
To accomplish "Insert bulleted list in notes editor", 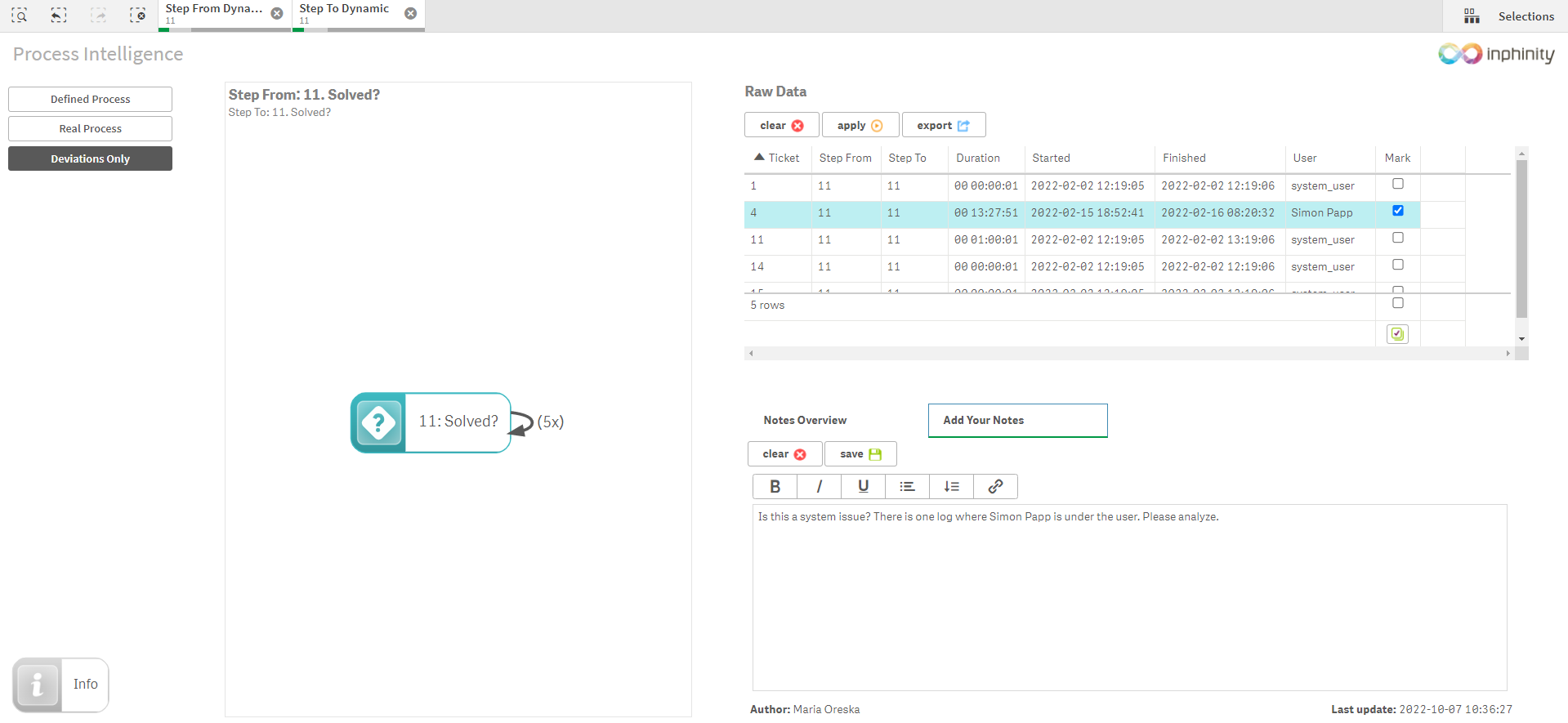I will tap(907, 487).
